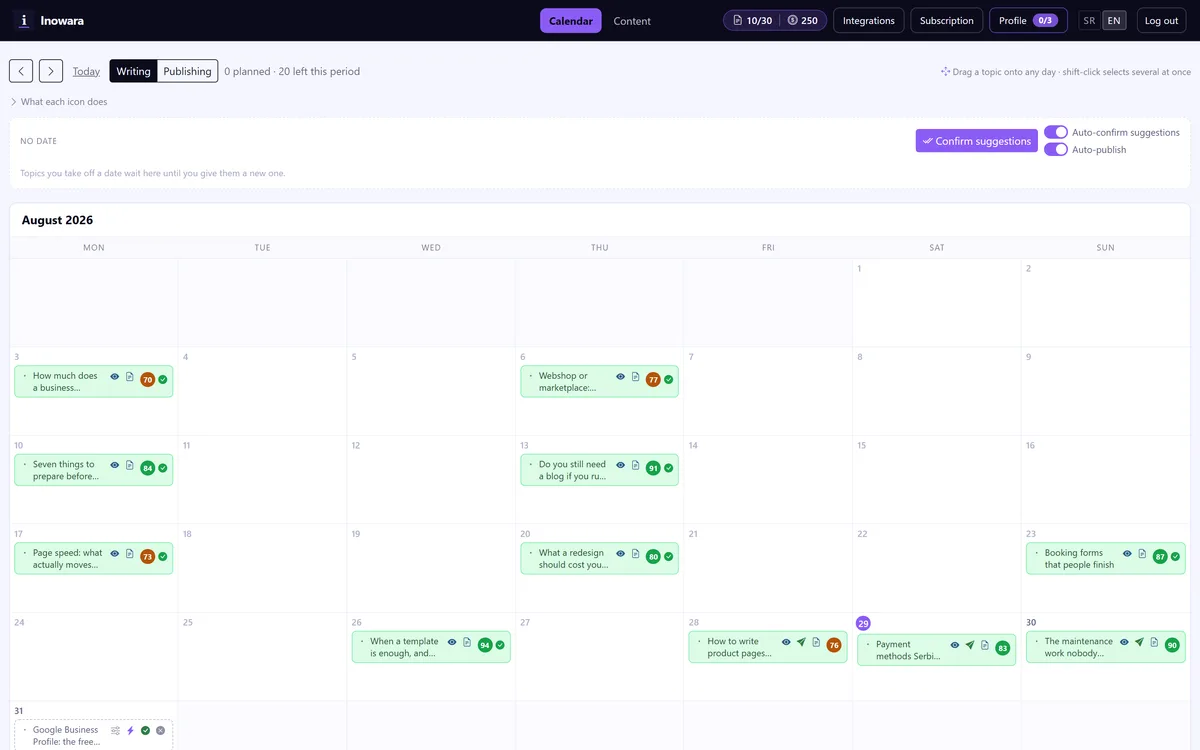The height and width of the screenshot is (750, 1200).
Task: Open document icon on 'Page speed' card
Action: [129, 554]
